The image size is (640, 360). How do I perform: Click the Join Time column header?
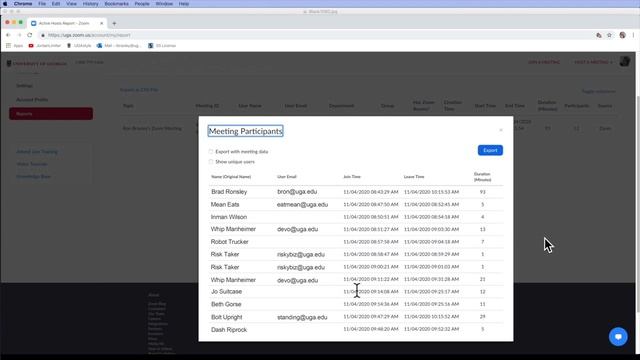[x=352, y=177]
